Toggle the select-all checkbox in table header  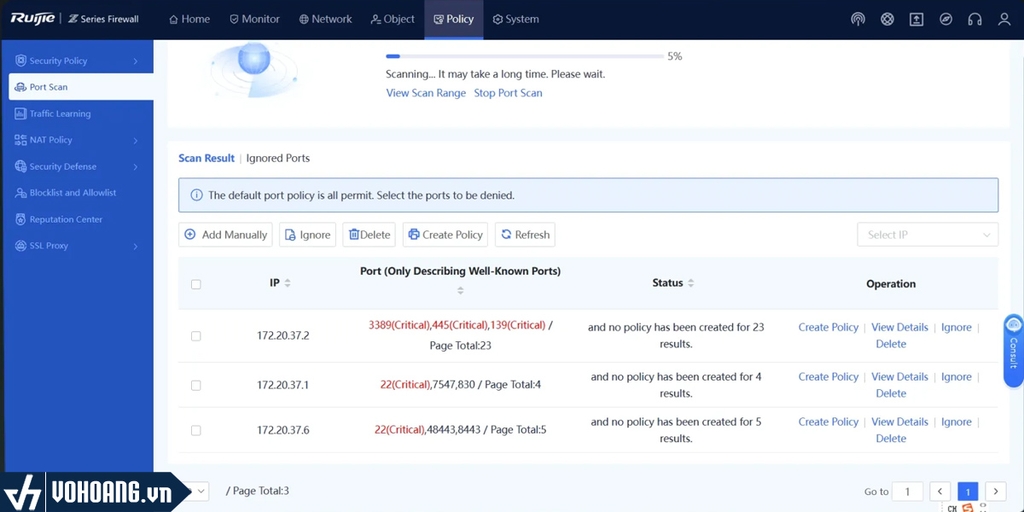pos(196,284)
